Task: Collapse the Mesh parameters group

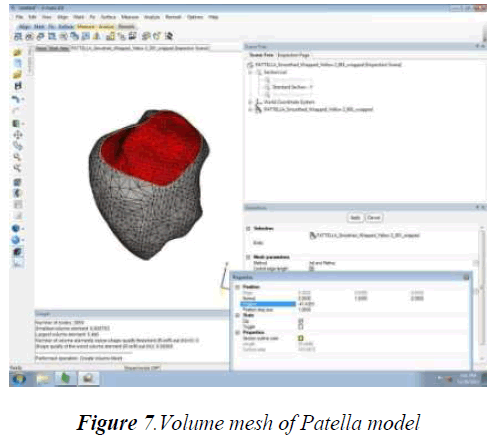Action: click(248, 257)
